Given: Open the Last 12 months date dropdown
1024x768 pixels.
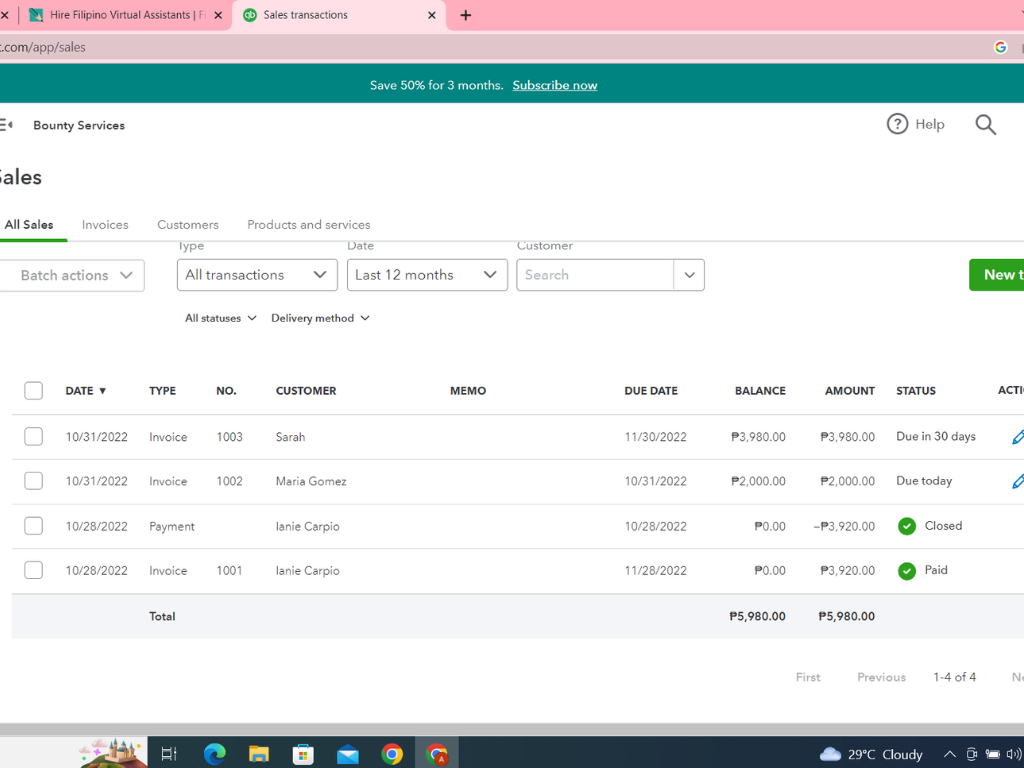Looking at the screenshot, I should tap(427, 275).
